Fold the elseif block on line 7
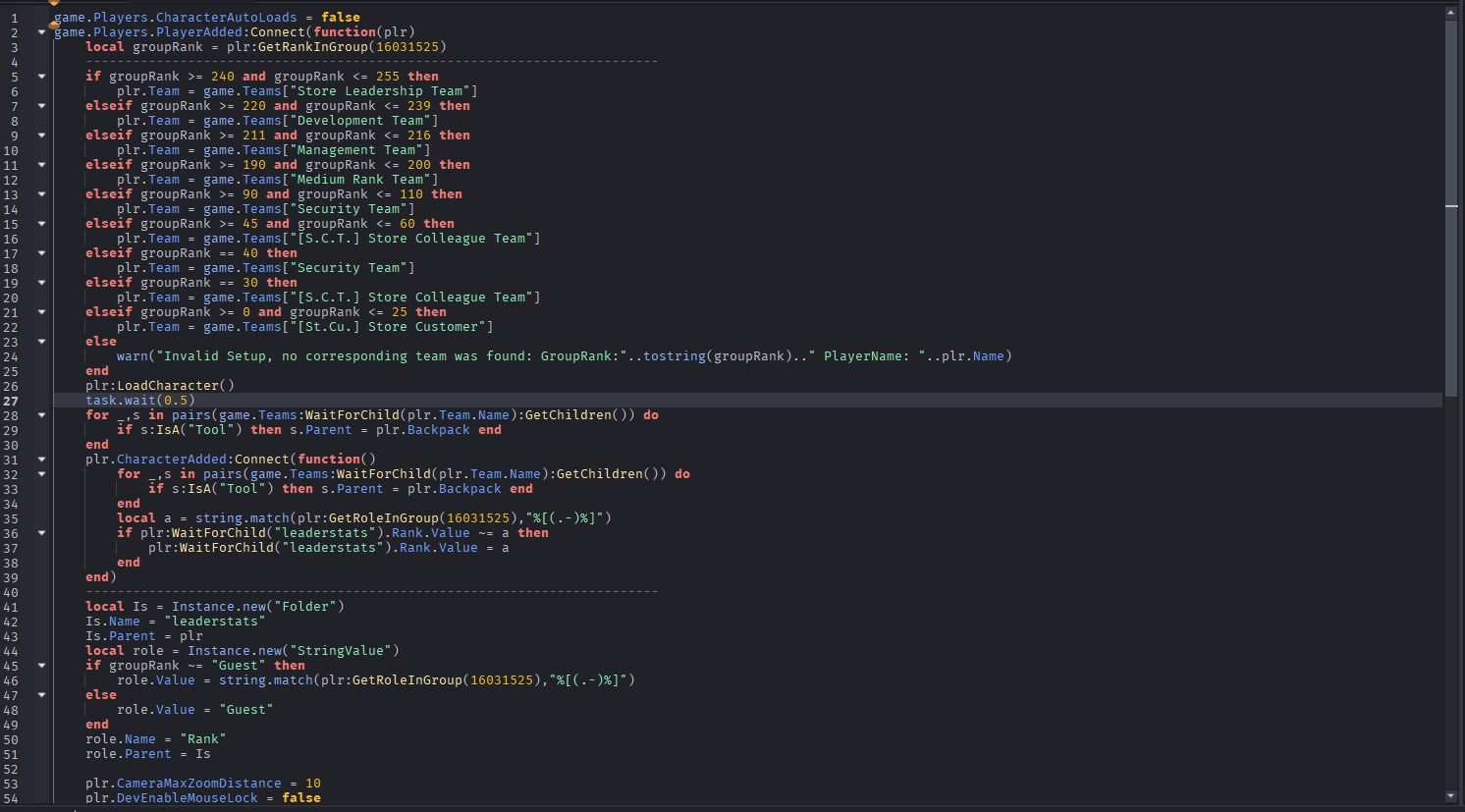 pyautogui.click(x=41, y=106)
